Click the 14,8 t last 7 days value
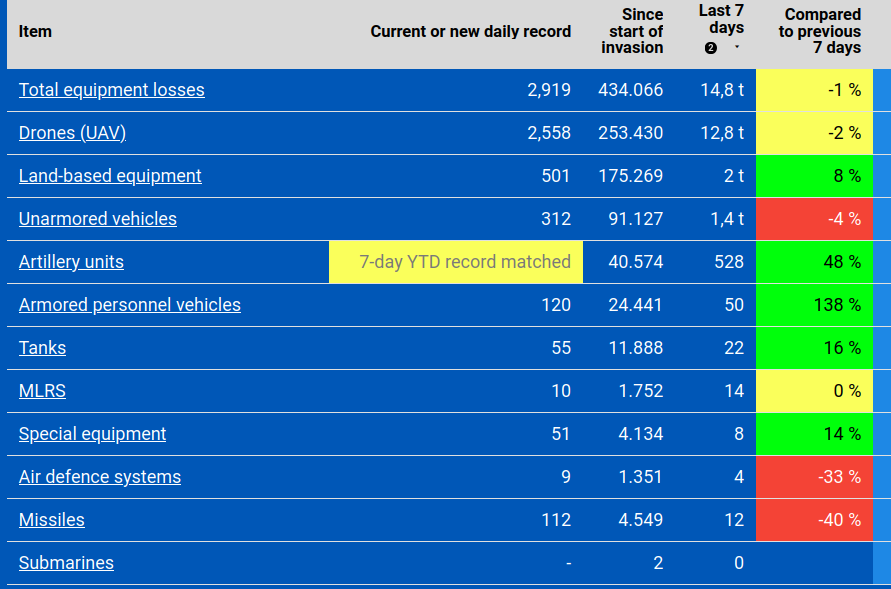 pyautogui.click(x=722, y=90)
